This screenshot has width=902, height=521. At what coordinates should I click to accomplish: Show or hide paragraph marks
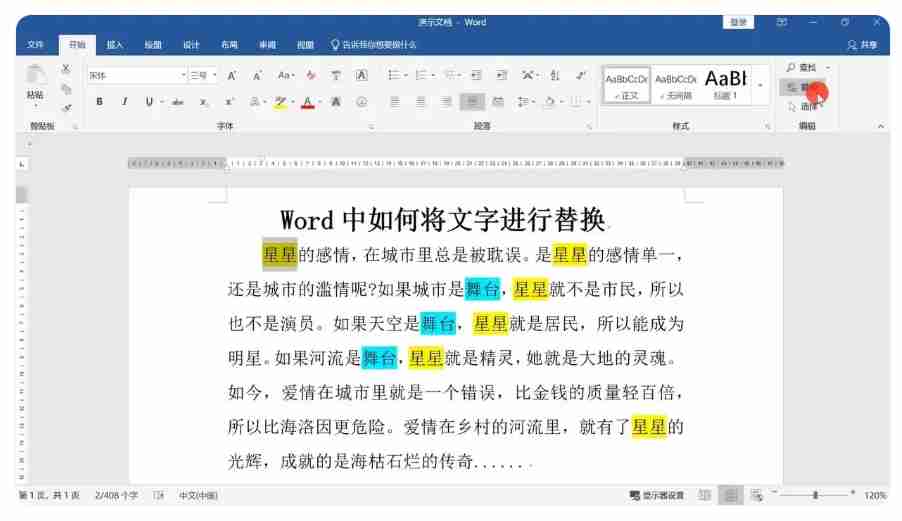pos(581,75)
